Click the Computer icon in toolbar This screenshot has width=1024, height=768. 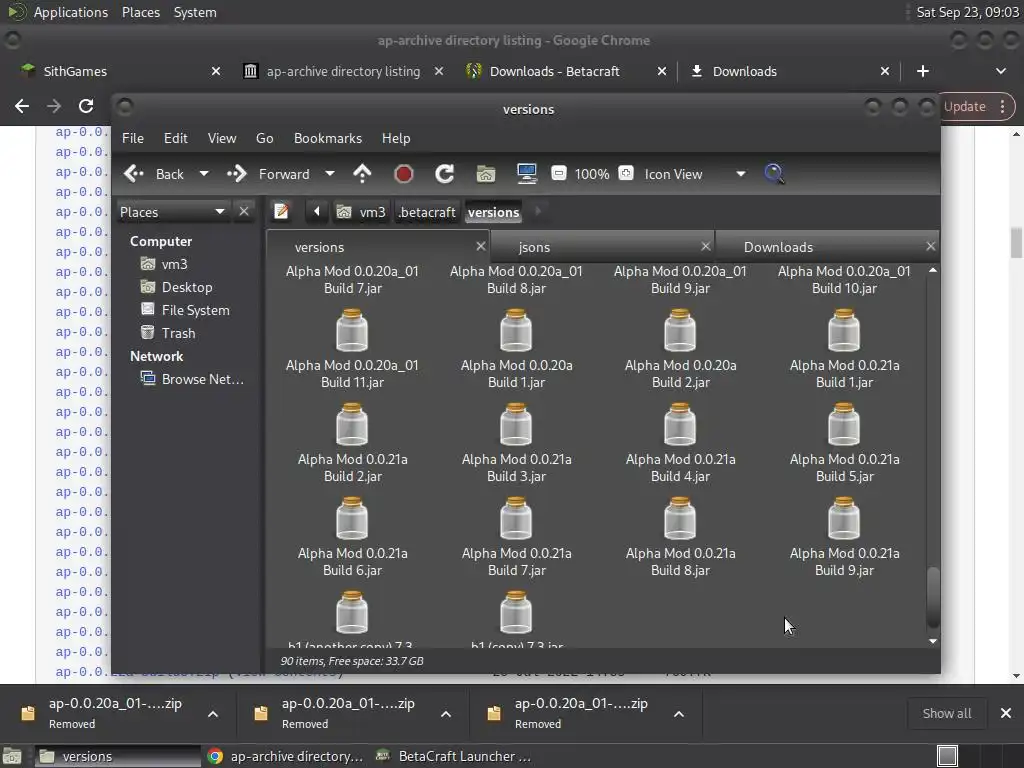[527, 174]
